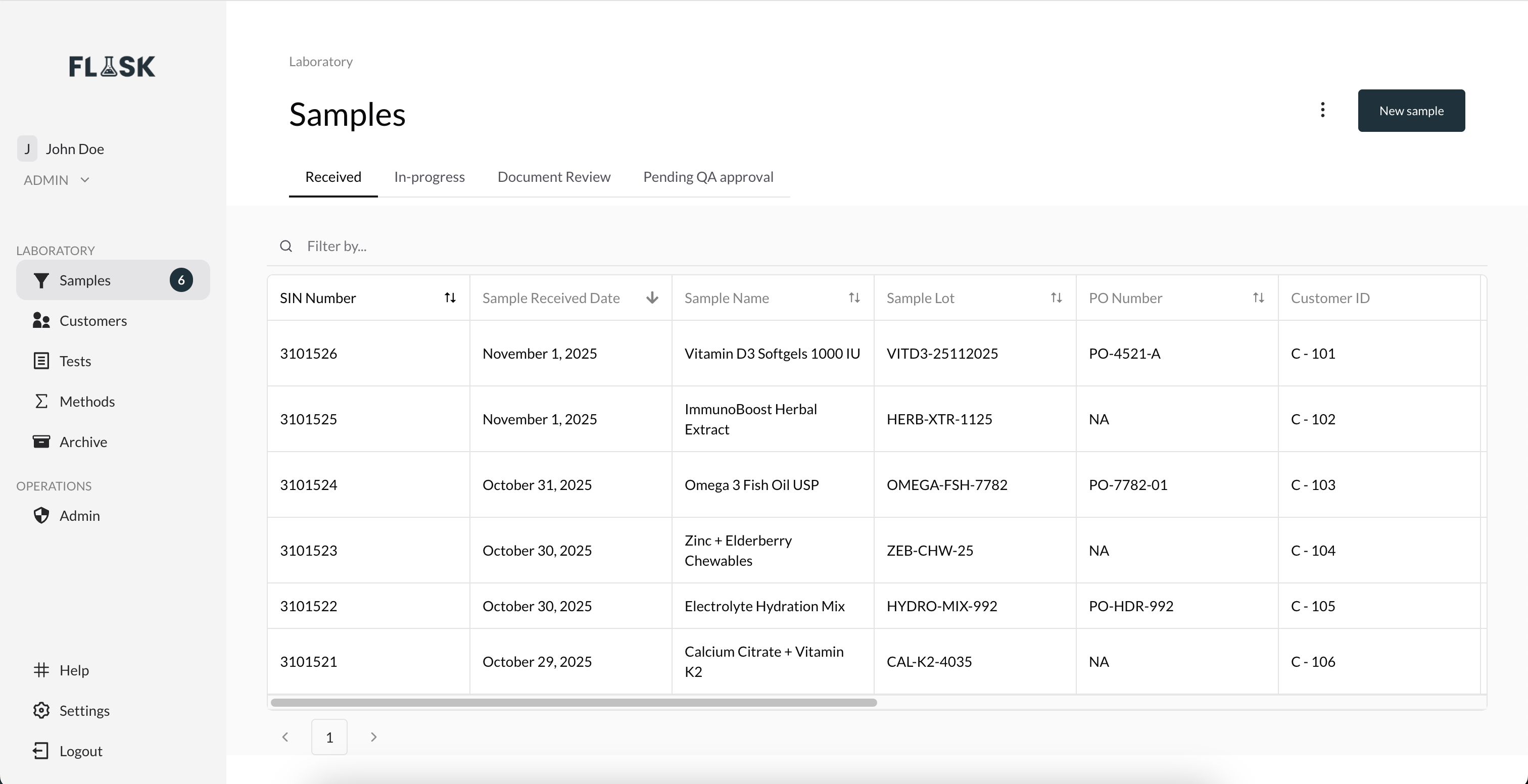Click the search magnifier in the filter bar
This screenshot has width=1528, height=784.
pyautogui.click(x=286, y=246)
